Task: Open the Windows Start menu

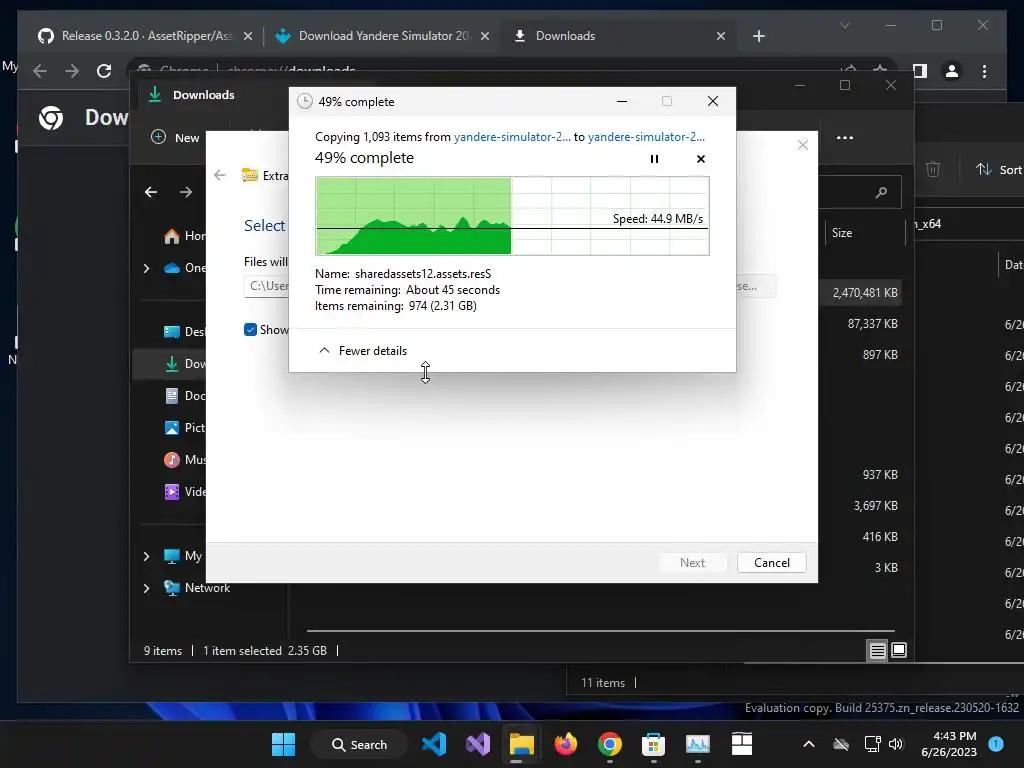Action: coord(283,744)
